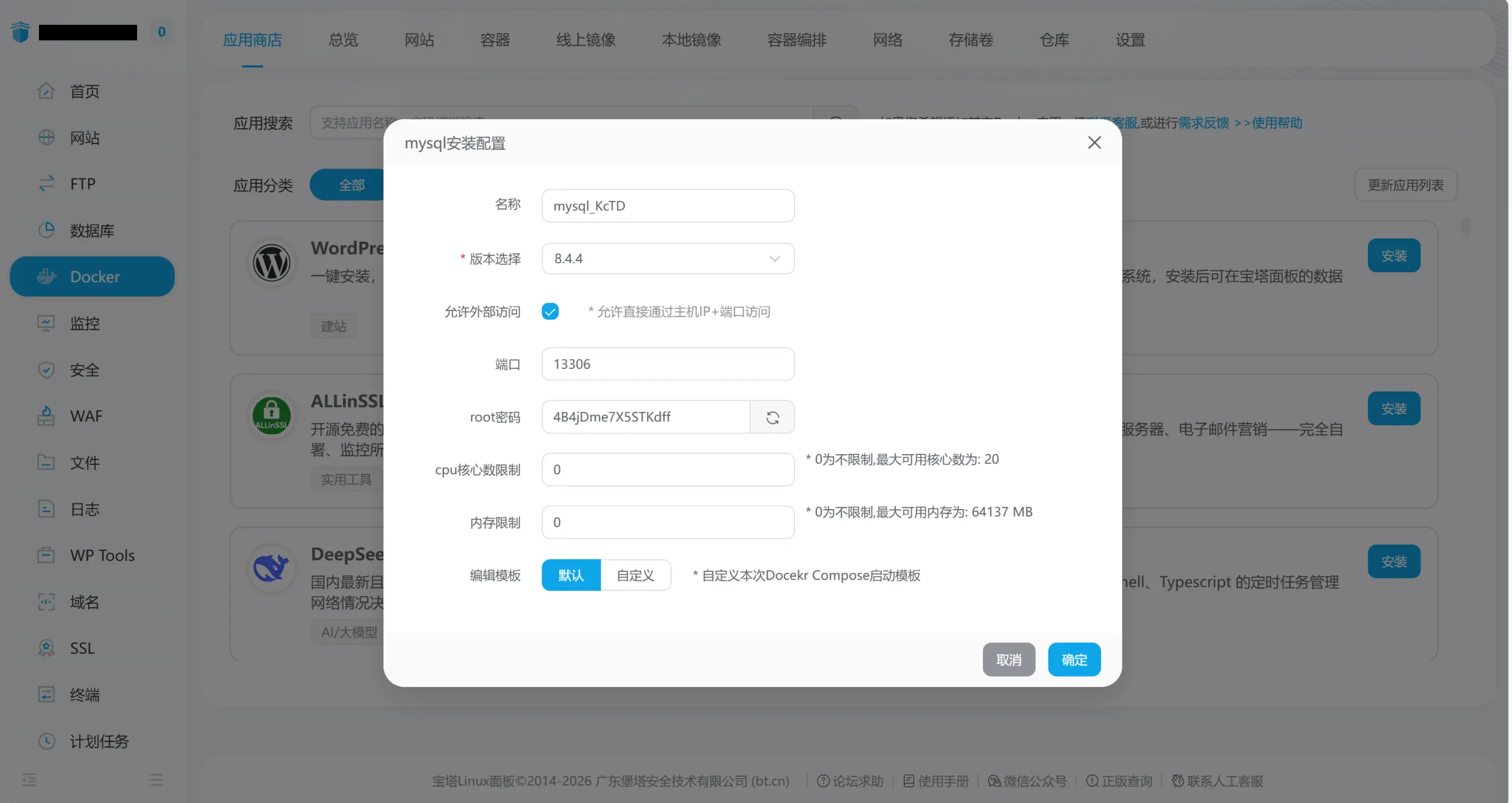Open the 容器 tab
This screenshot has height=803, width=1512.
click(x=495, y=40)
